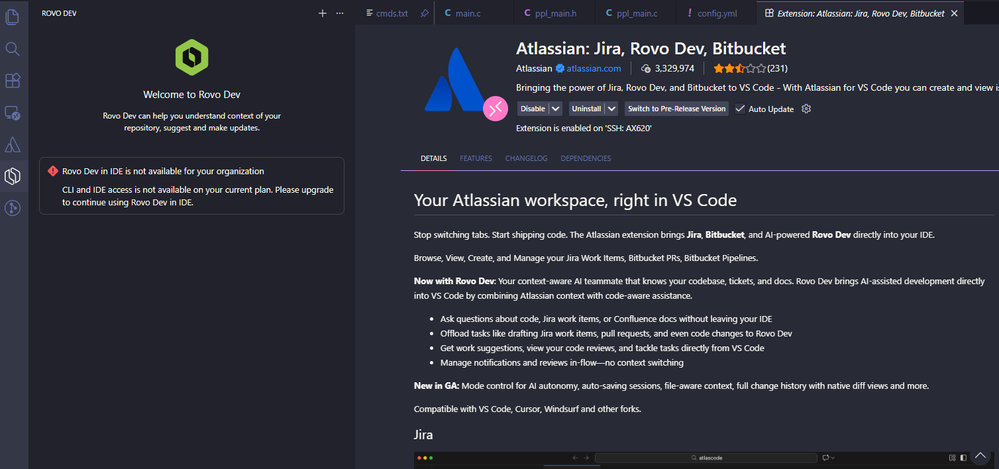Click the Atlassian publisher name
999x469 pixels.
tap(534, 68)
